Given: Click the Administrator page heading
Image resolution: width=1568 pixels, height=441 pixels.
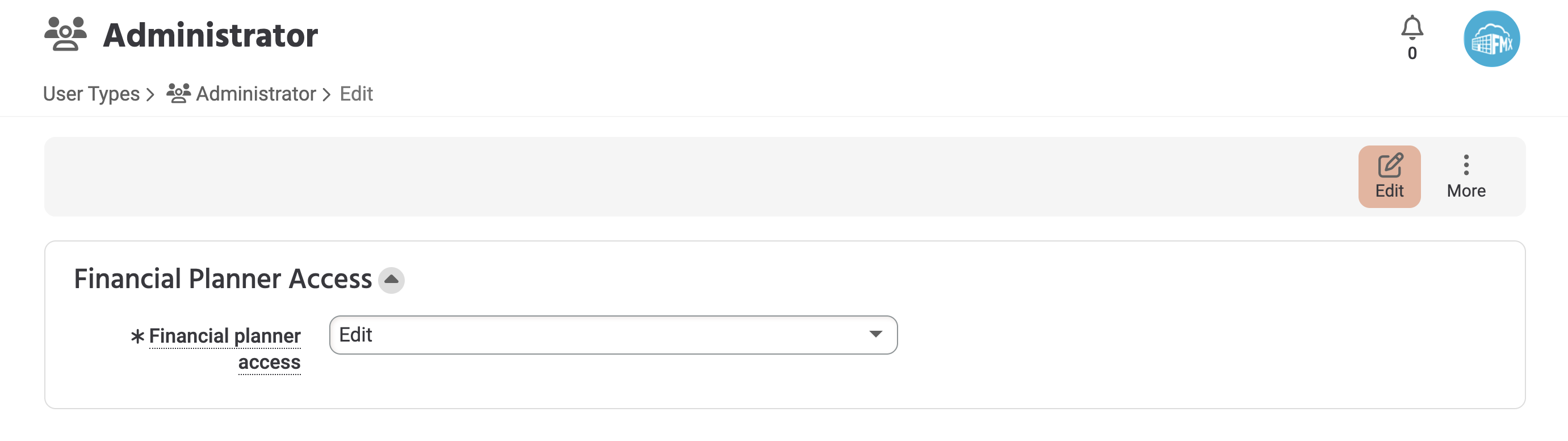Looking at the screenshot, I should click(x=210, y=35).
